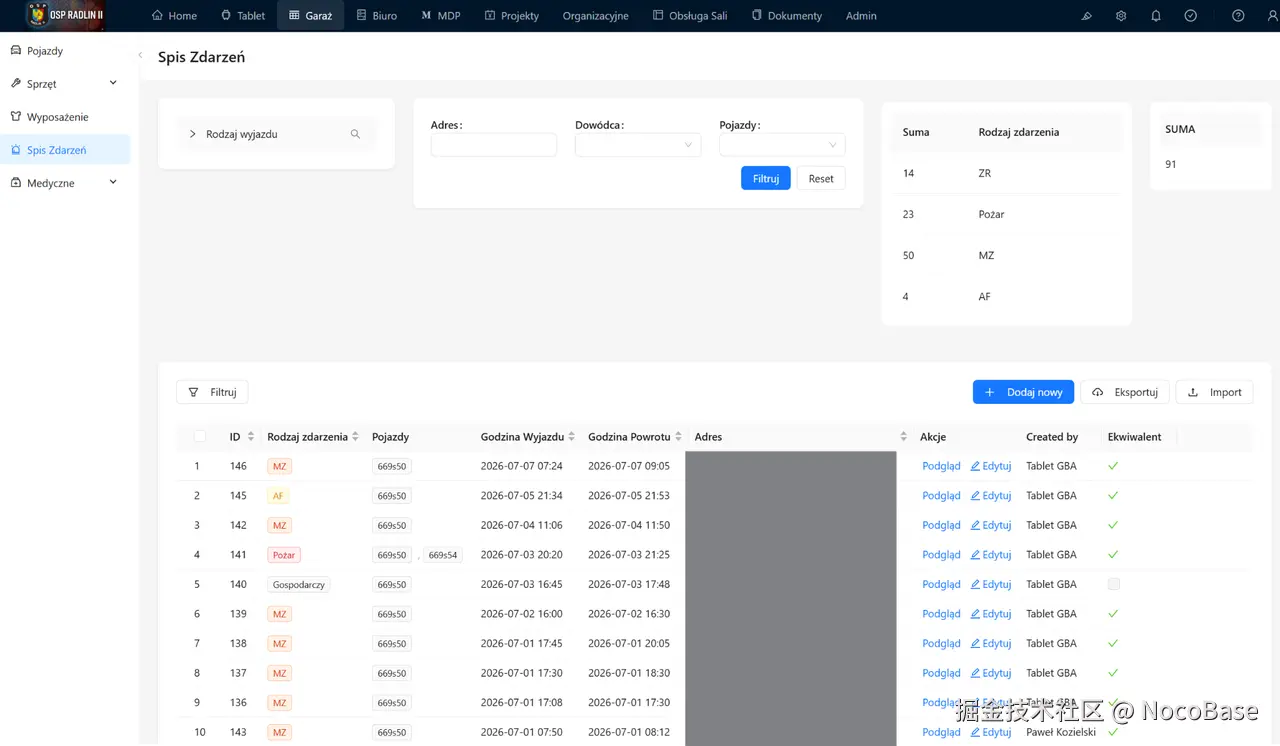Click Edytuj for row ID 138
This screenshot has height=746, width=1280.
pos(991,643)
